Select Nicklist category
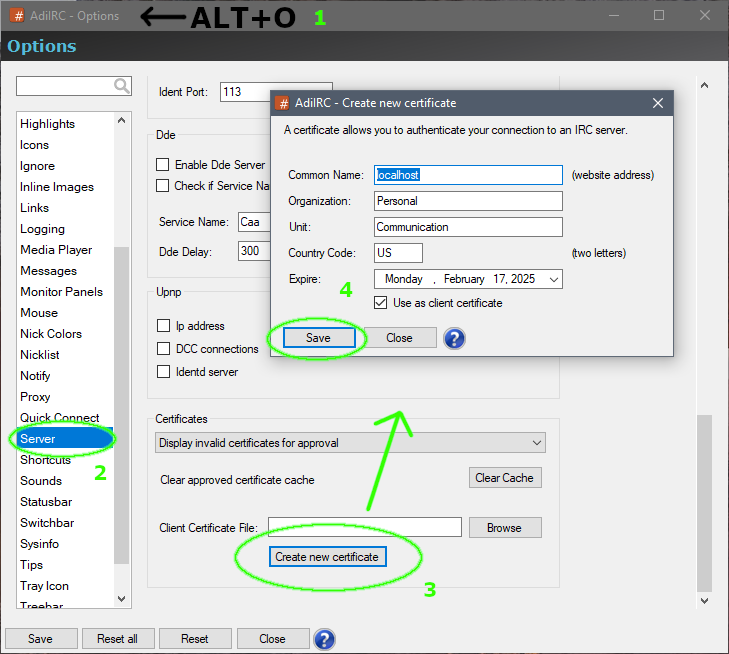This screenshot has height=654, width=729. (40, 355)
